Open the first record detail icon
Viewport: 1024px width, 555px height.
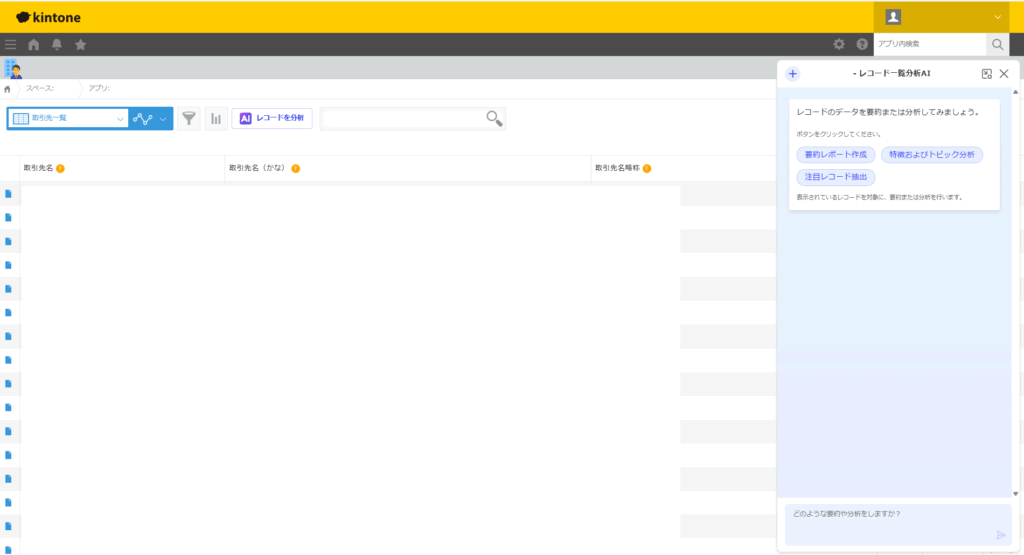pyautogui.click(x=9, y=193)
